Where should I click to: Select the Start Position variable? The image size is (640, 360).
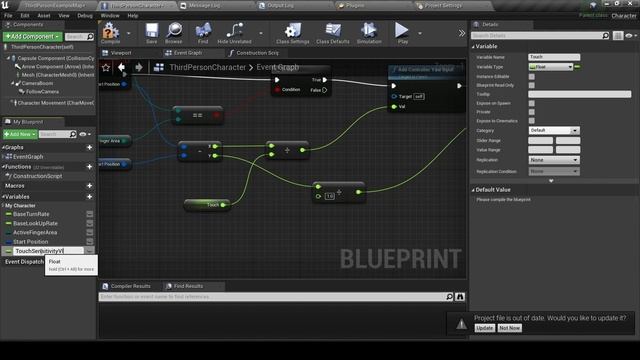30,242
